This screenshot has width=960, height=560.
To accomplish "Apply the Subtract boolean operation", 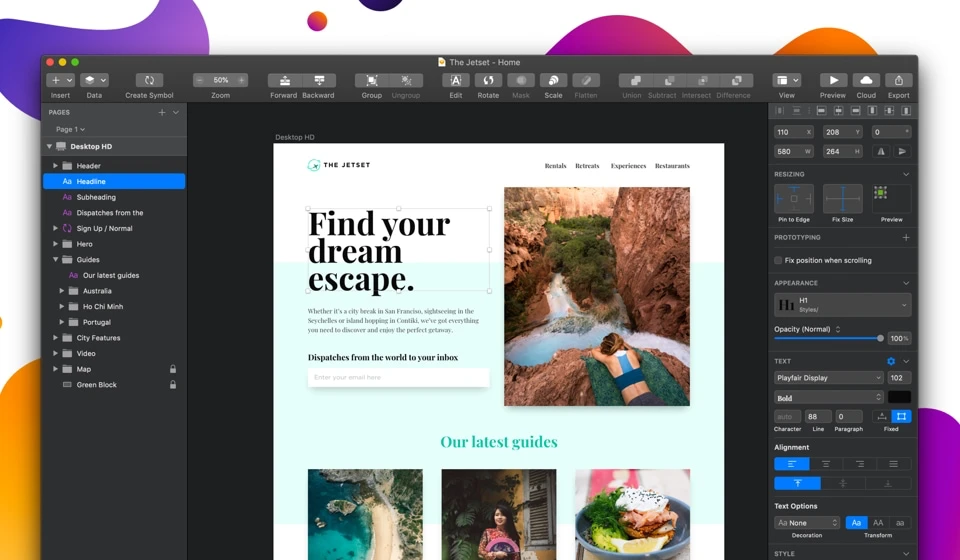I will pos(669,80).
